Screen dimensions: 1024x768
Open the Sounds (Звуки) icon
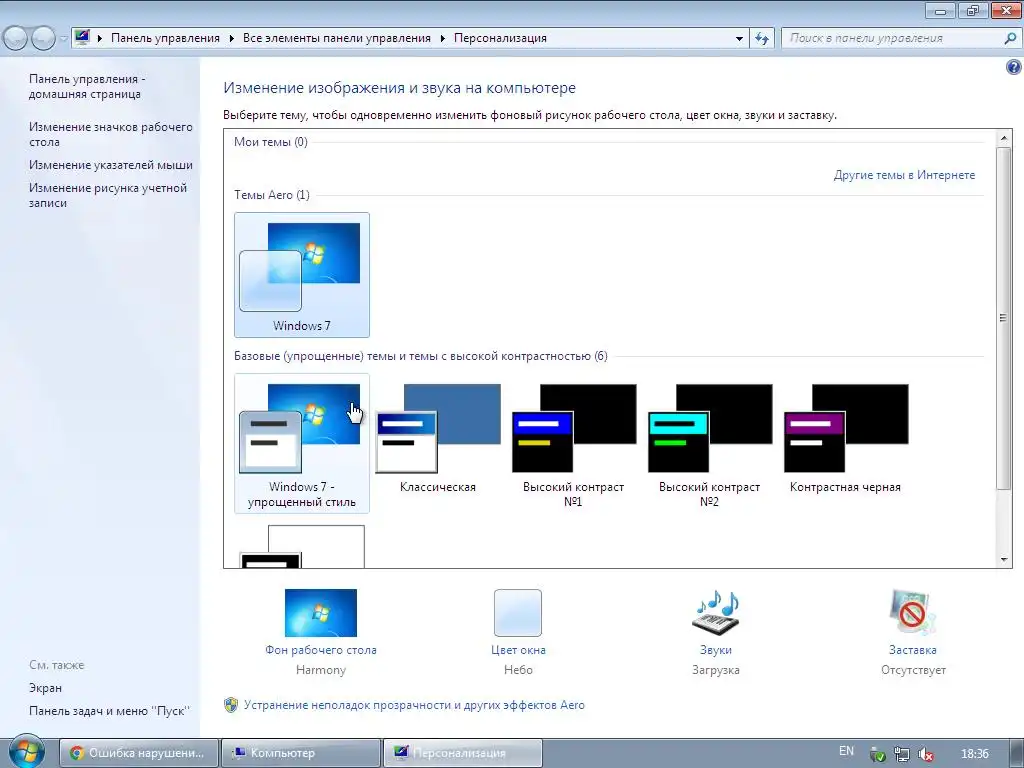tap(716, 613)
